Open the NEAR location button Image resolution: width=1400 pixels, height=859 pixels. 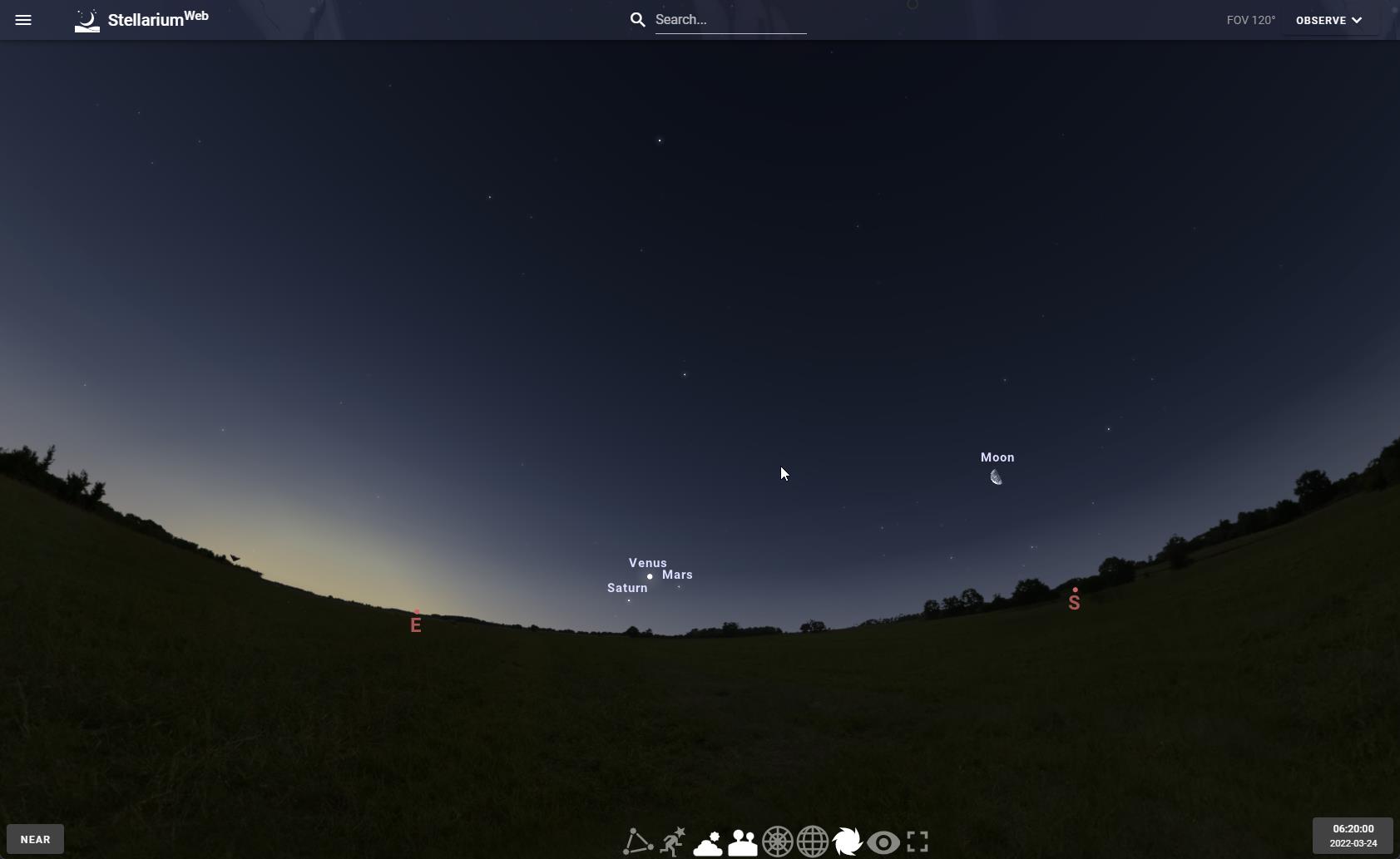[35, 839]
